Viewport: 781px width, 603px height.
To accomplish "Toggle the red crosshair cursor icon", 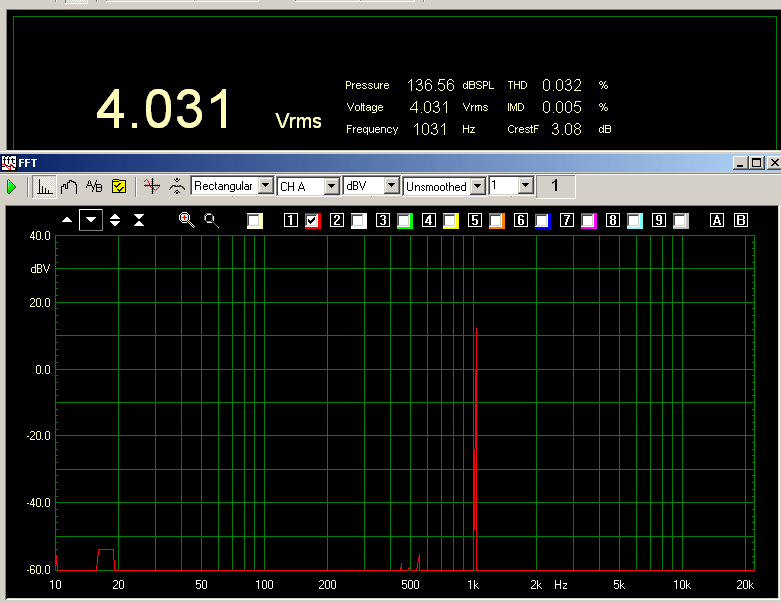I will (151, 186).
